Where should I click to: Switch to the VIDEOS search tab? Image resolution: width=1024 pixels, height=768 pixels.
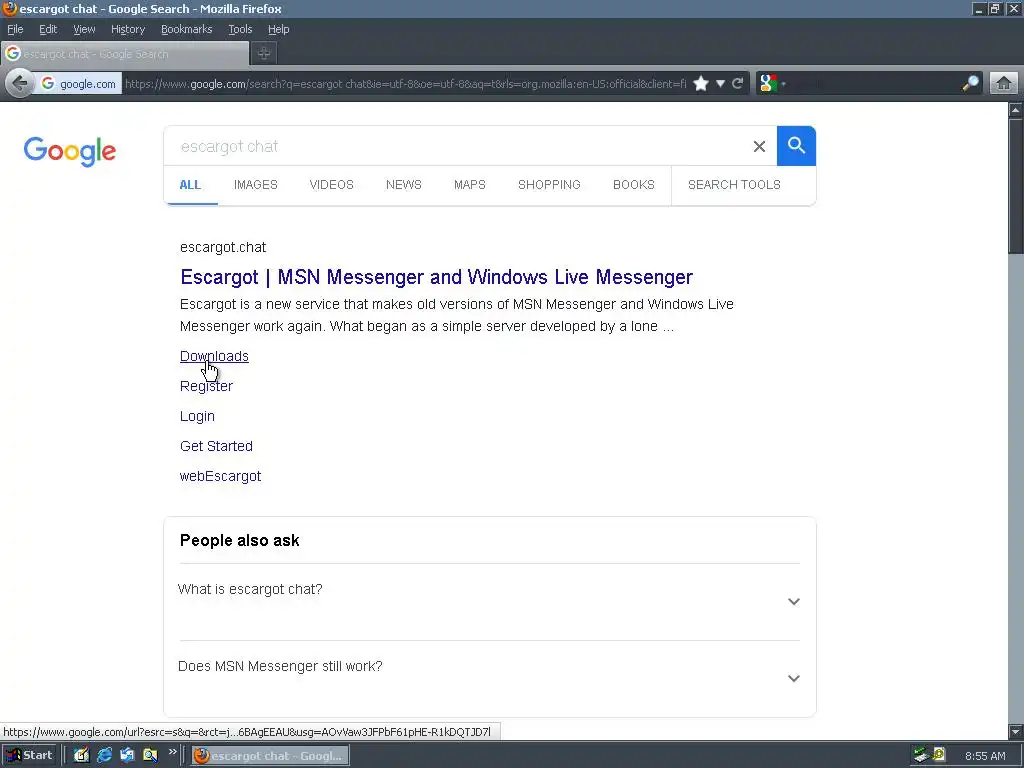[331, 185]
